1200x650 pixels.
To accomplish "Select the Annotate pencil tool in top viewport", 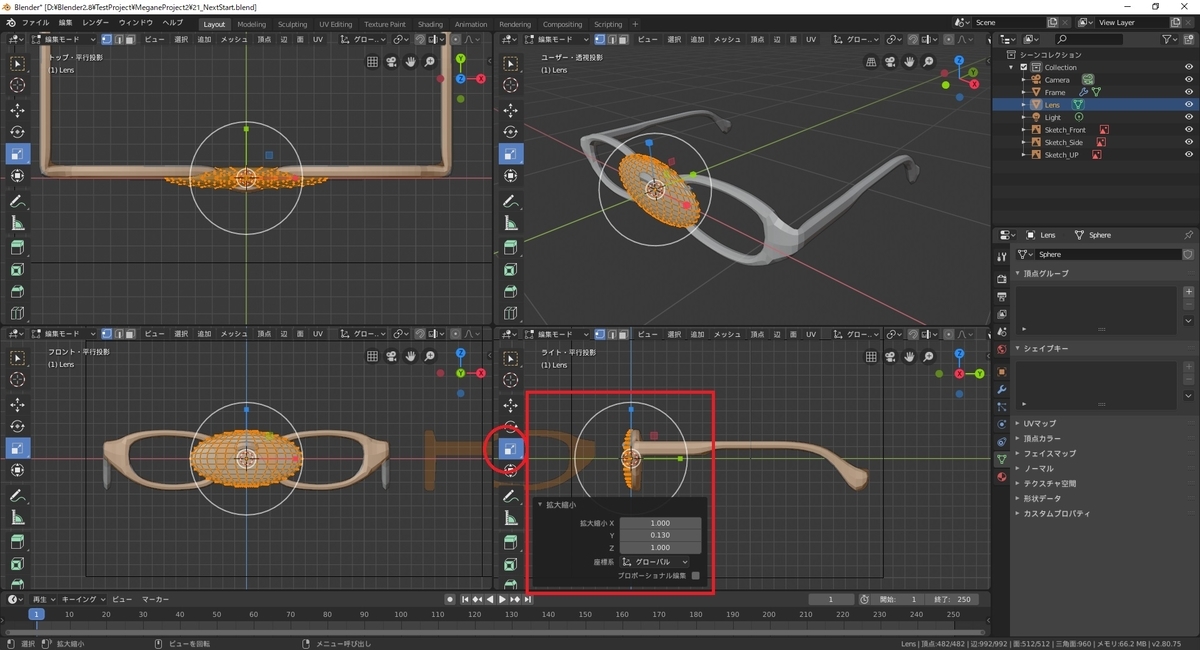I will 18,201.
